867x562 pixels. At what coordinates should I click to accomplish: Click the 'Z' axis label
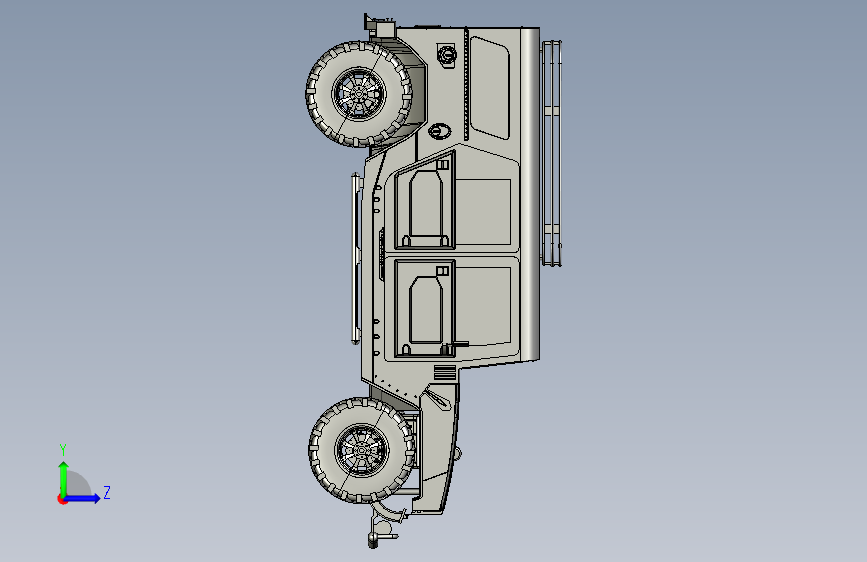coord(107,492)
